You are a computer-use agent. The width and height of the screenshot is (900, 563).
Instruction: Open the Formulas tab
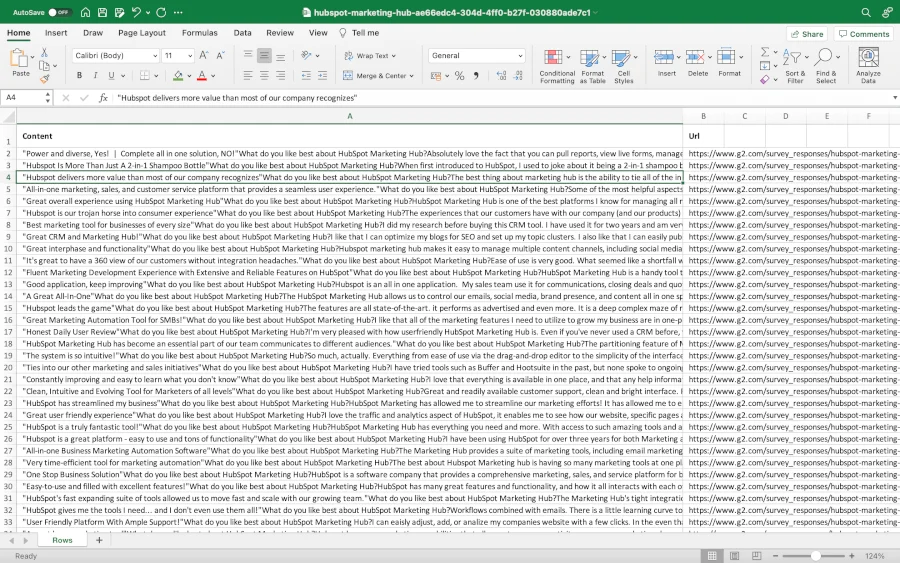click(200, 33)
